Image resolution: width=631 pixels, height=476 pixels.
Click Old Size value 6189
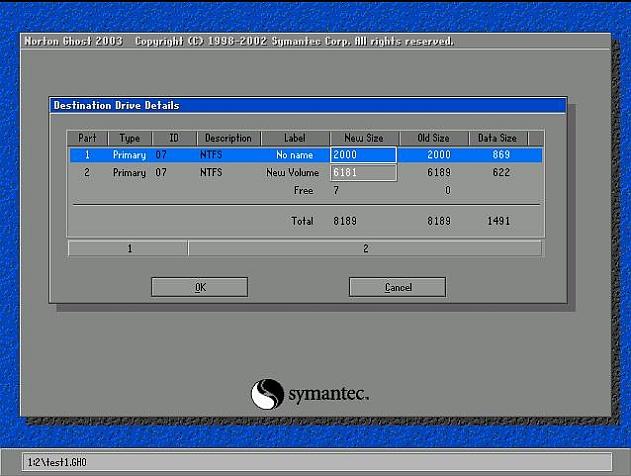point(439,173)
